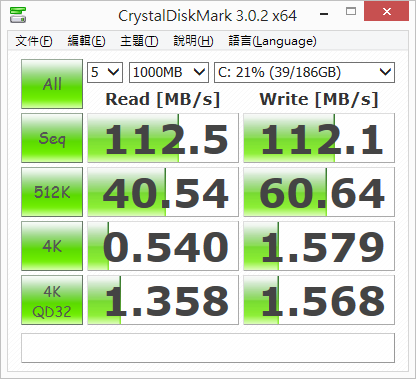
Task: Open the test count dropdown showing 5
Action: tap(105, 72)
